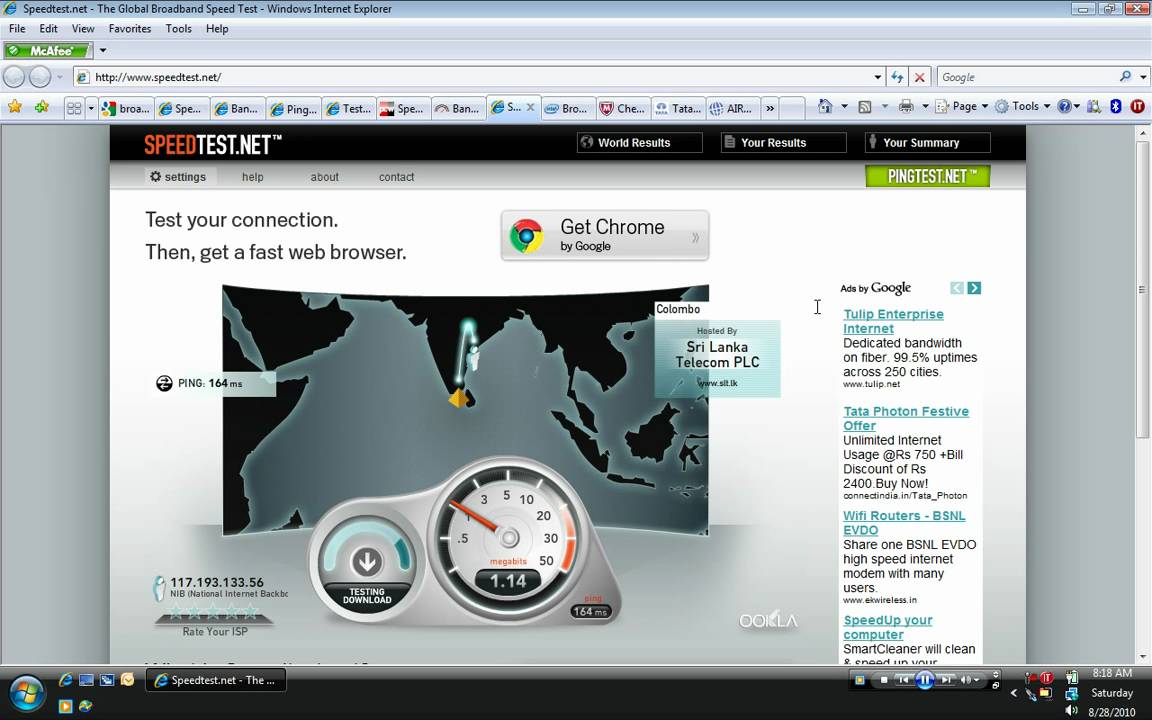
Task: Open the Page menu dropdown
Action: pos(962,107)
